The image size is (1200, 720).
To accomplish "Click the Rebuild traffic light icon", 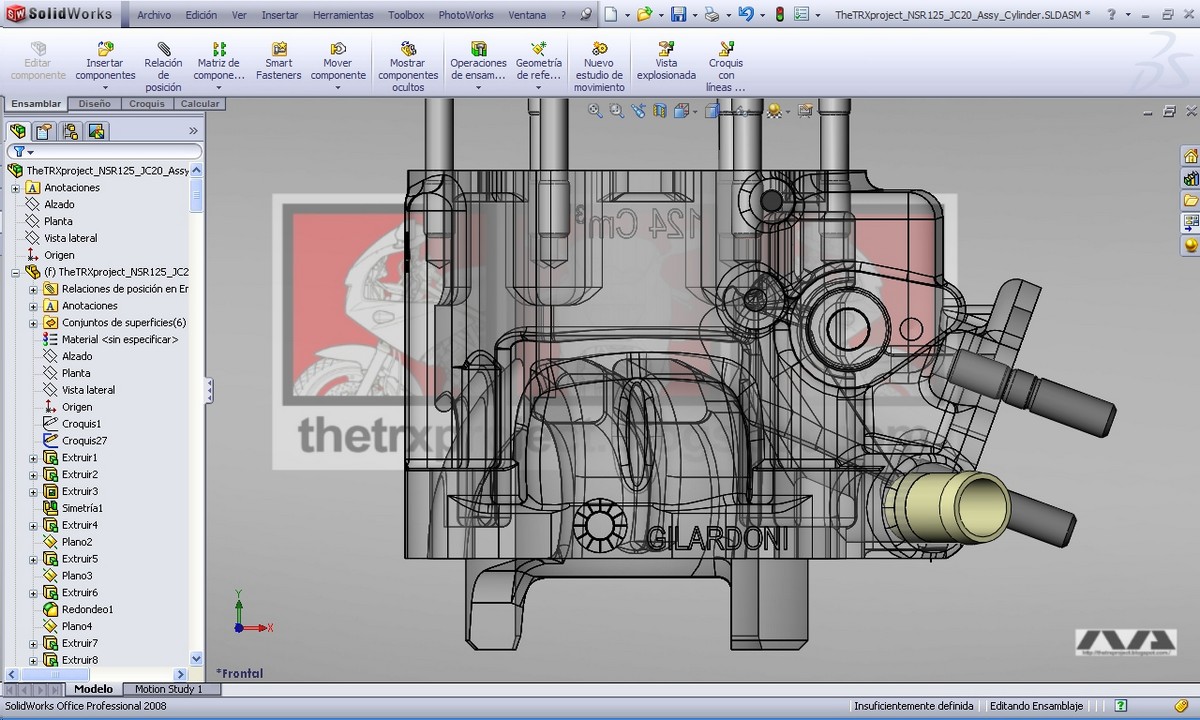I will tap(779, 15).
